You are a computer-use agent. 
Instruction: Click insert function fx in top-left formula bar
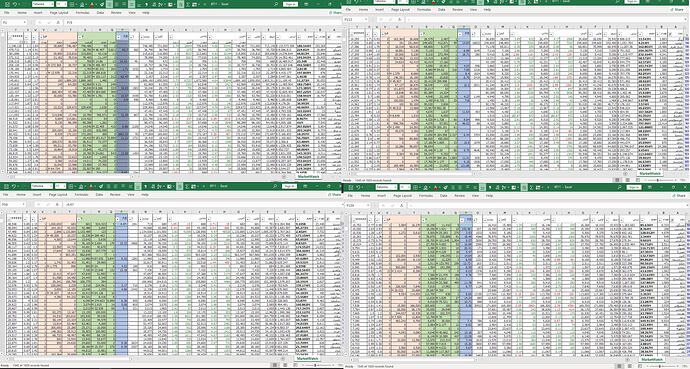click(58, 22)
